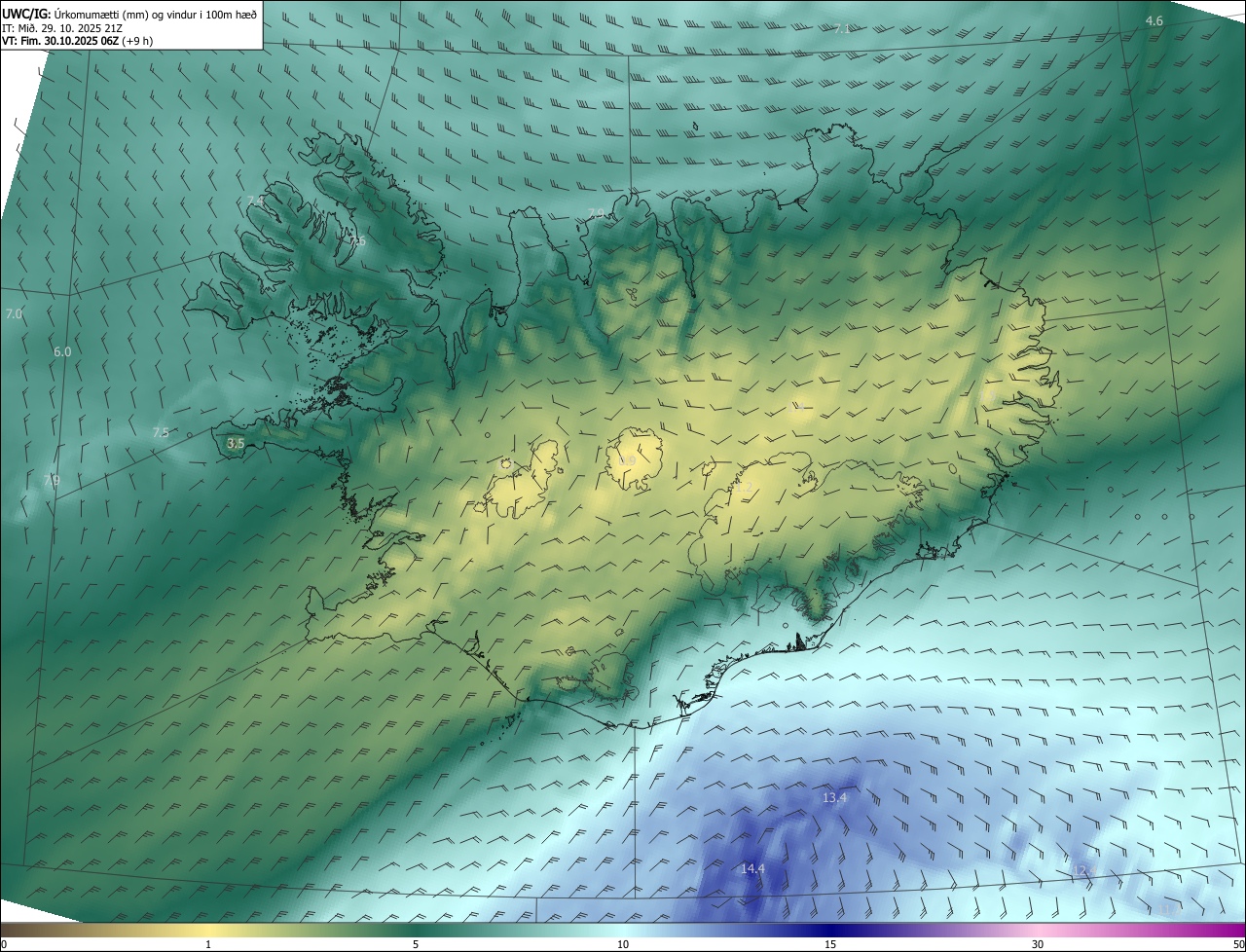This screenshot has height=952, width=1246.
Task: Click the 'VT: Fim. 30.10.2025 06Z (+9 h)' line
Action: (77, 41)
